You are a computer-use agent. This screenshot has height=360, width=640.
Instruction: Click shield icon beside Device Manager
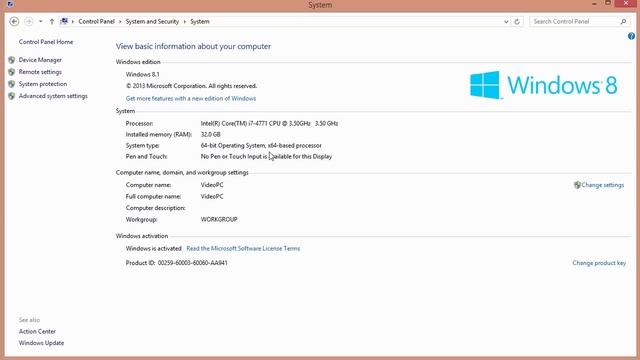[11, 60]
